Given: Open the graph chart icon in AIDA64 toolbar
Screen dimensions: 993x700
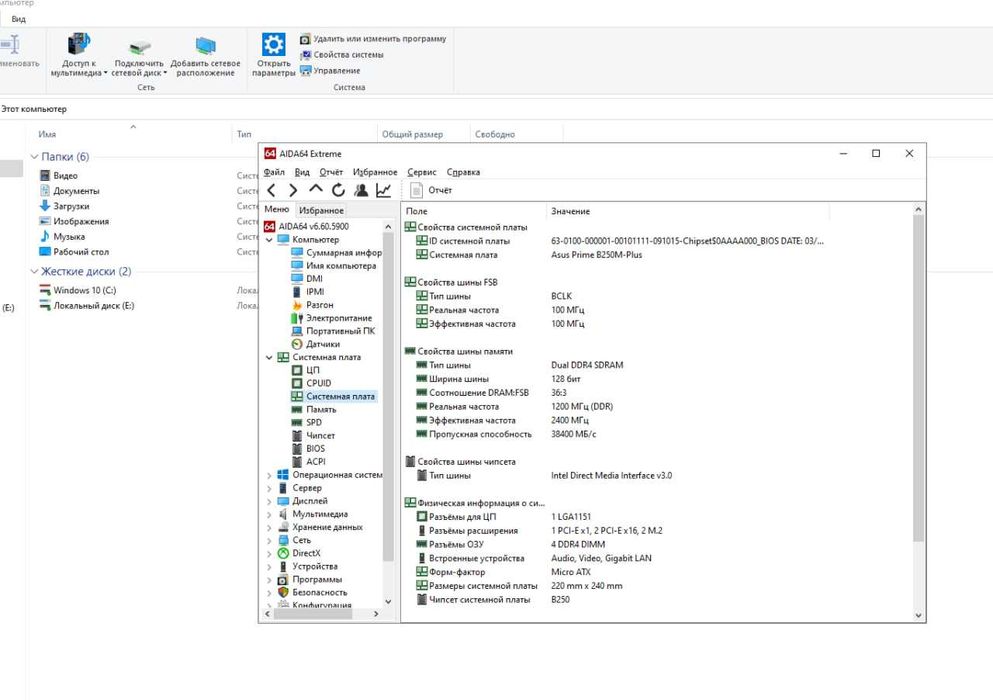Looking at the screenshot, I should 383,190.
